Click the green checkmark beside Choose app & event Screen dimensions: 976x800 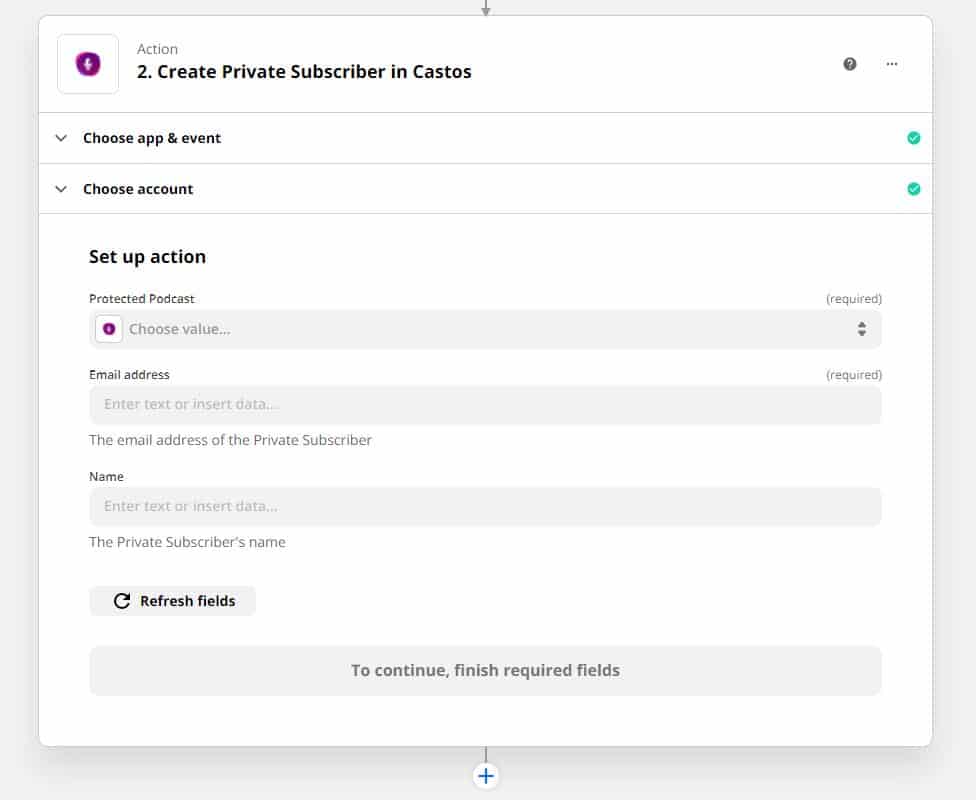pyautogui.click(x=914, y=138)
